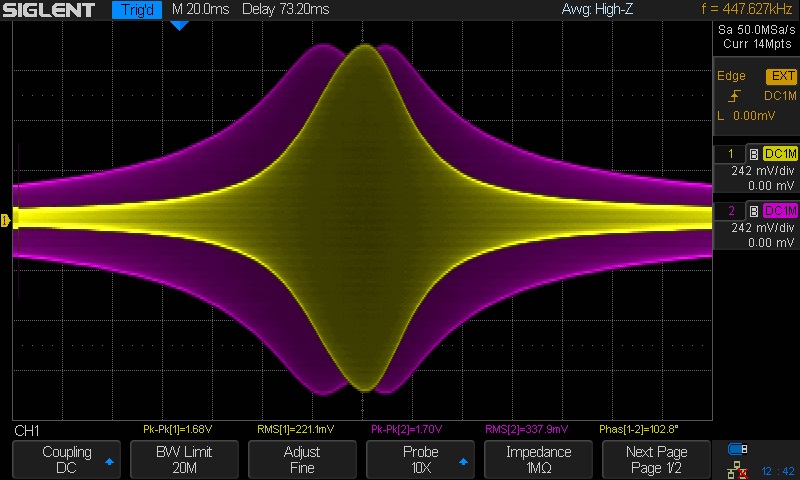Toggle the EXT trigger source badge
Viewport: 800px width, 480px height.
(x=780, y=77)
